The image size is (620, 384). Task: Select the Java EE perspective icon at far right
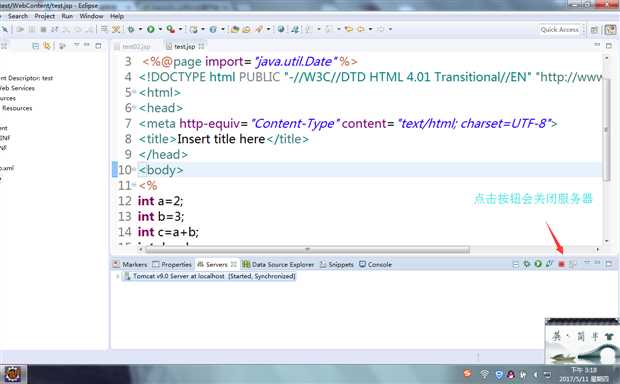tap(610, 30)
